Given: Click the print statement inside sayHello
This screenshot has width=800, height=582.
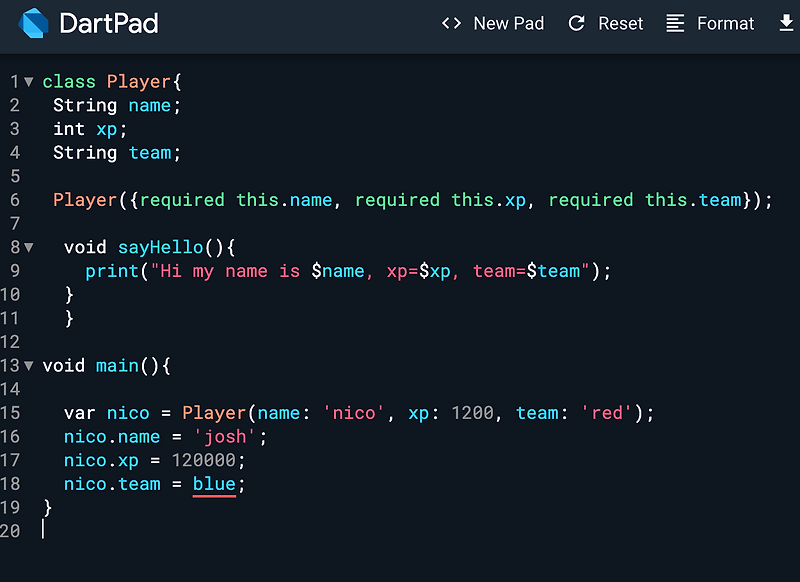Looking at the screenshot, I should pyautogui.click(x=112, y=270).
